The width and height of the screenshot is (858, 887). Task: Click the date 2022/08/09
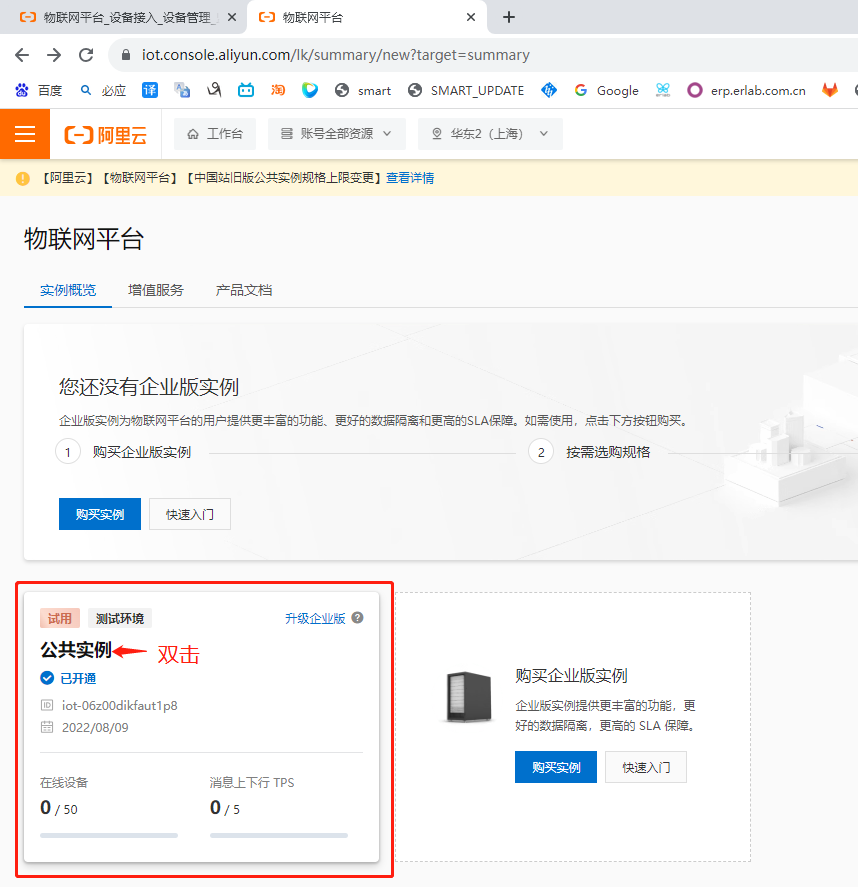click(95, 727)
